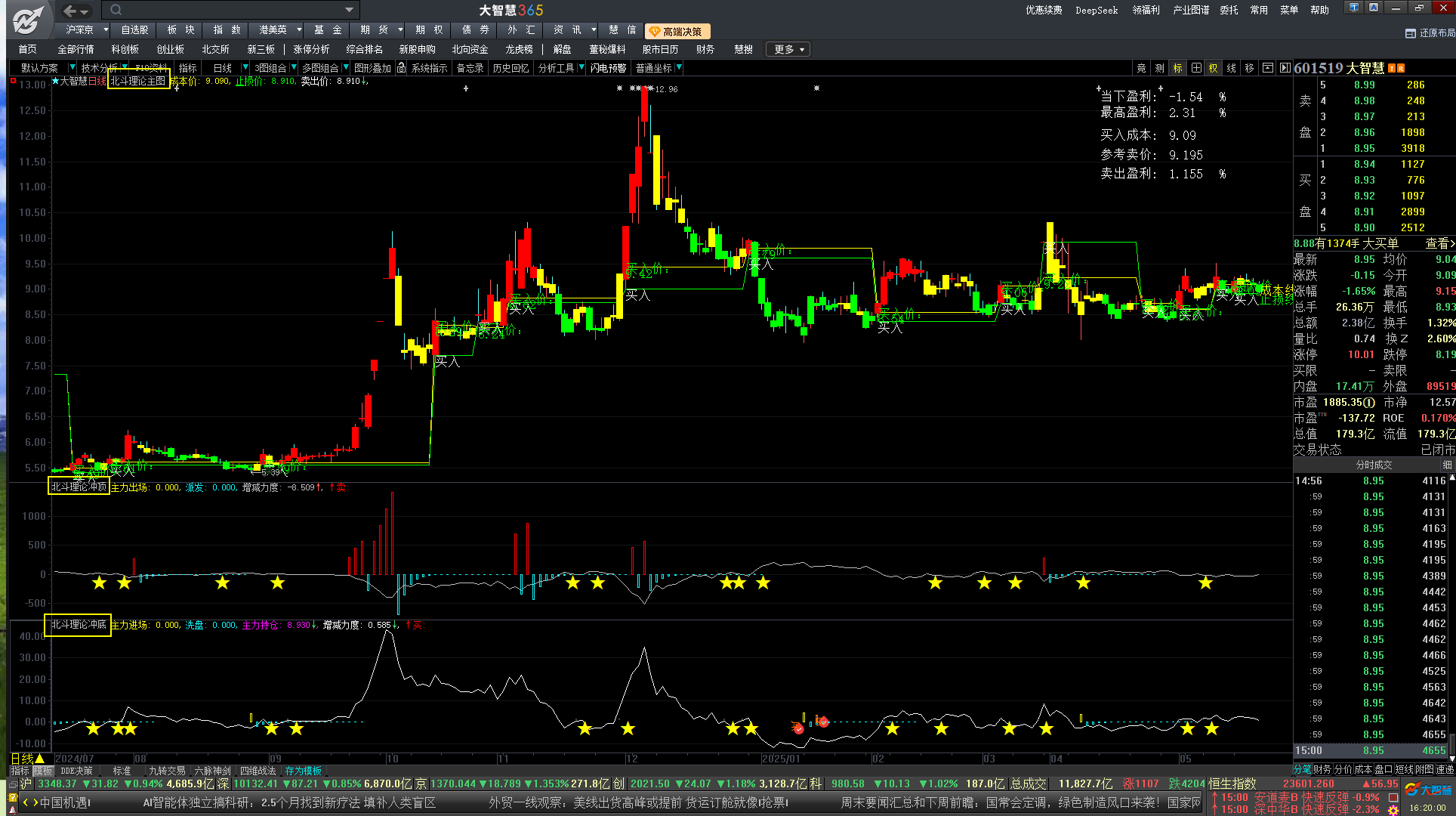Toggle the 权 adjustment icon
The height and width of the screenshot is (816, 1456).
pyautogui.click(x=1214, y=68)
